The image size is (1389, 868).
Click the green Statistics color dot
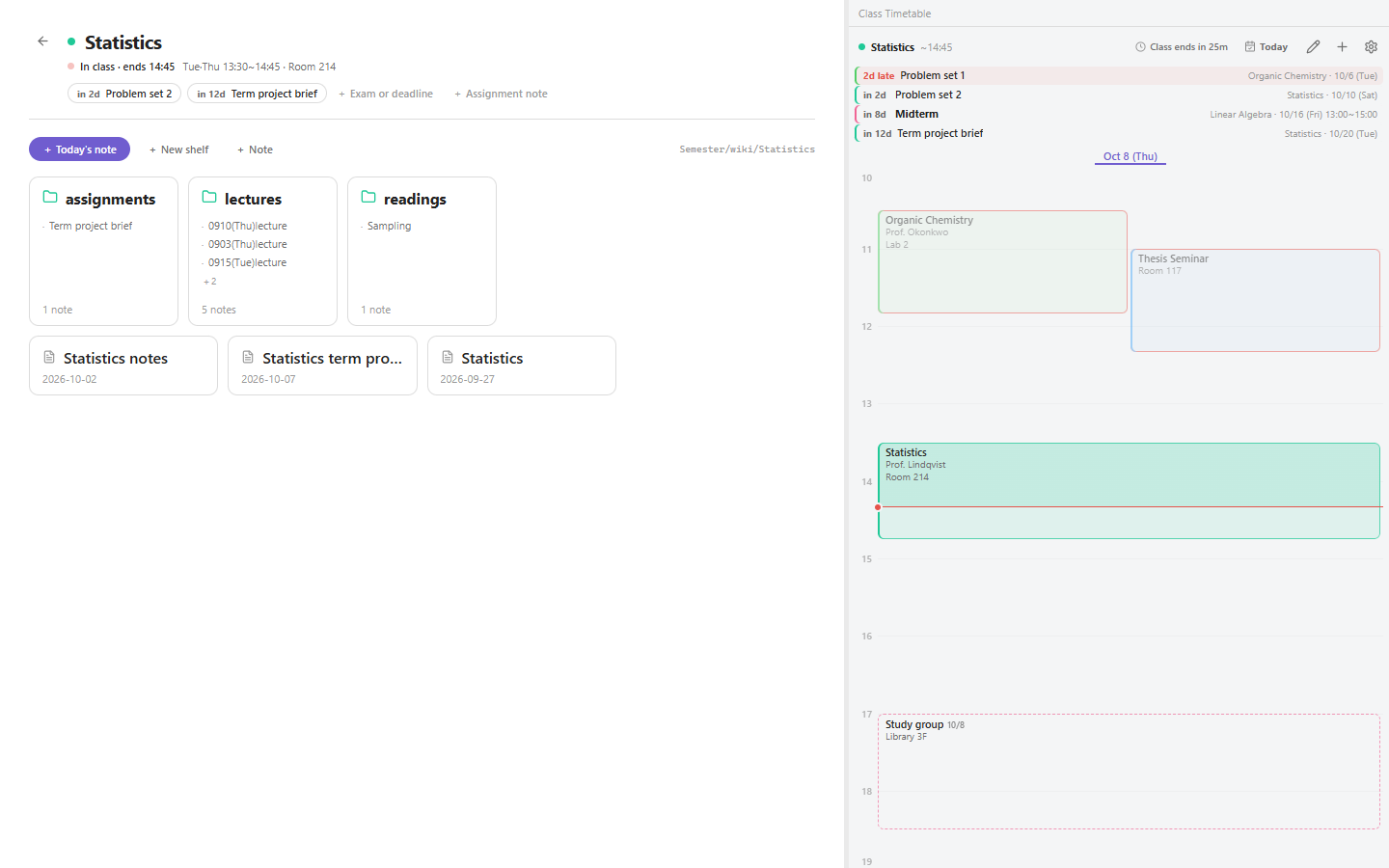click(x=71, y=41)
